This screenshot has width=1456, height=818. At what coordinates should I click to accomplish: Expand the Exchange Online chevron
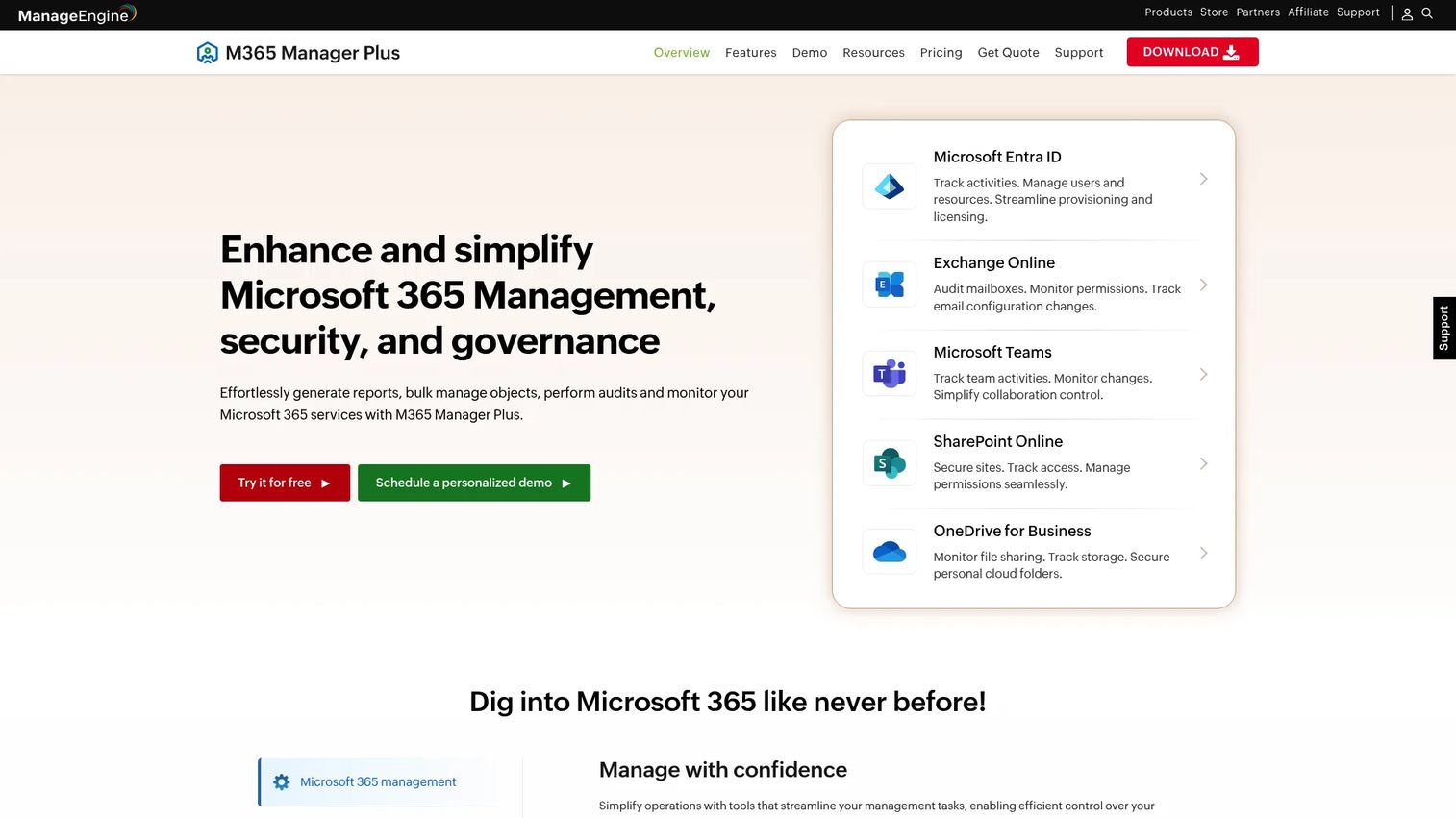[1203, 285]
